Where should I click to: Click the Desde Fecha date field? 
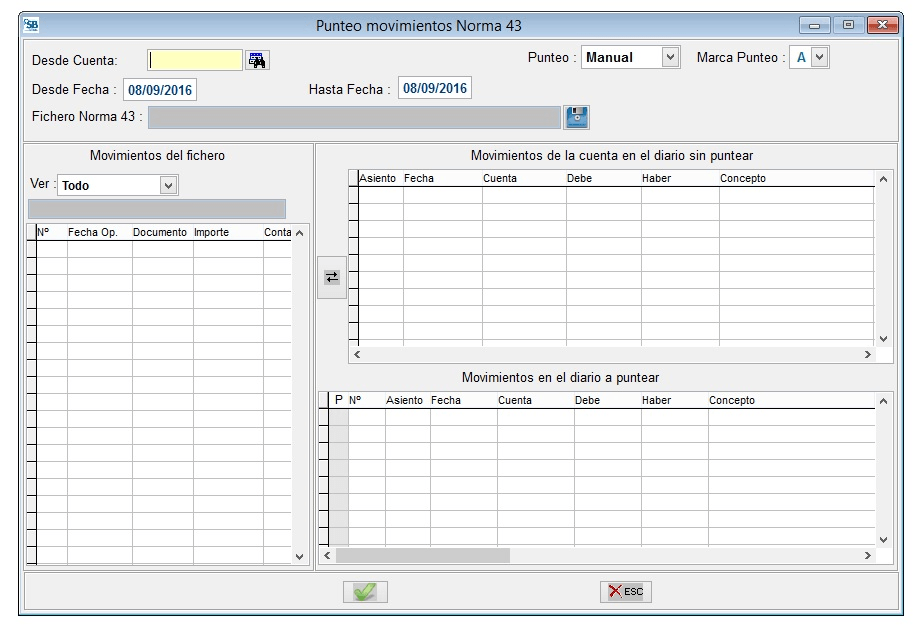(x=160, y=90)
